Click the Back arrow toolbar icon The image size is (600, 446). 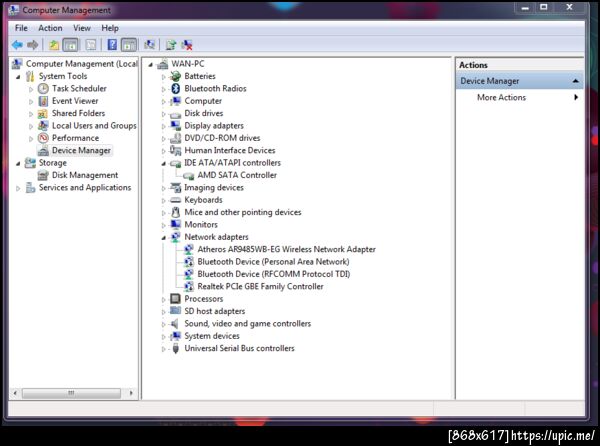17,45
